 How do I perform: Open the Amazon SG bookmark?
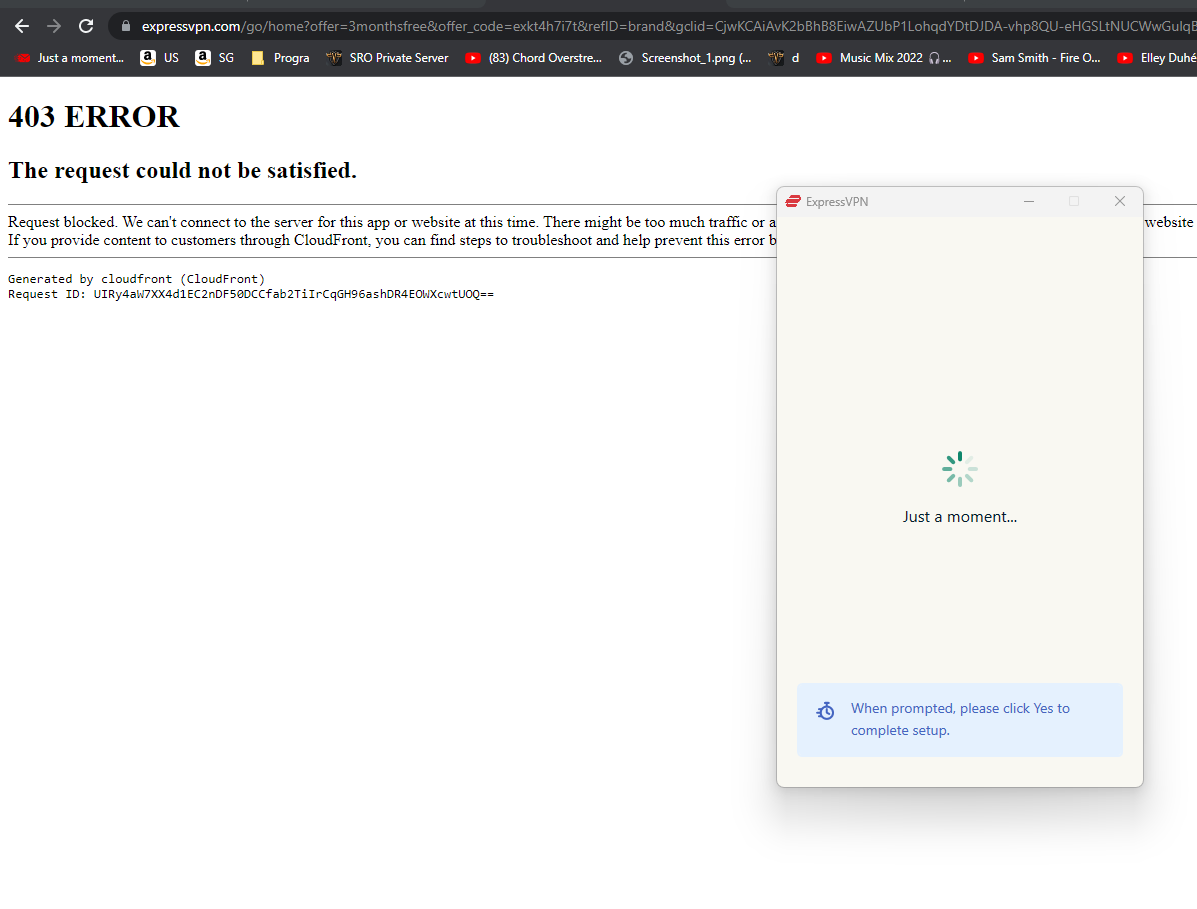coord(214,58)
